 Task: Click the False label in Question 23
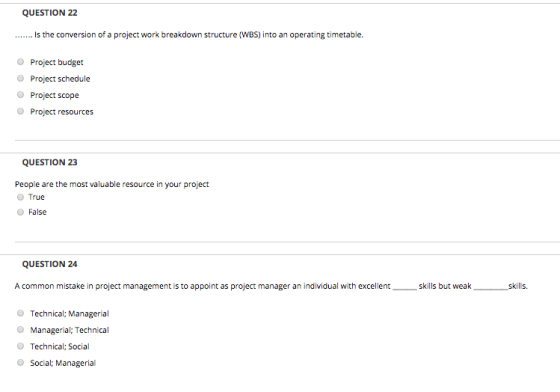tap(37, 212)
